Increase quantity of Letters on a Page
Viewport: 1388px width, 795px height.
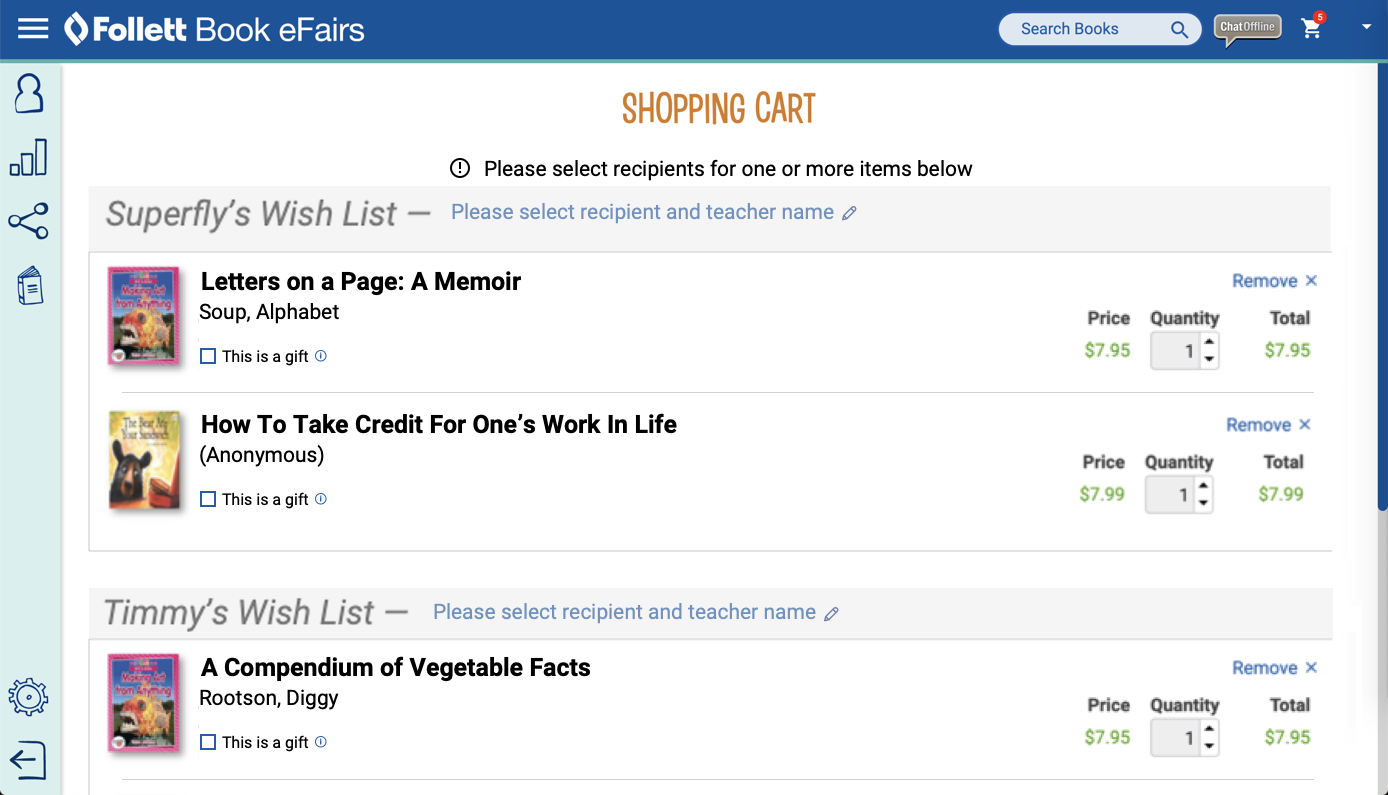[1209, 341]
